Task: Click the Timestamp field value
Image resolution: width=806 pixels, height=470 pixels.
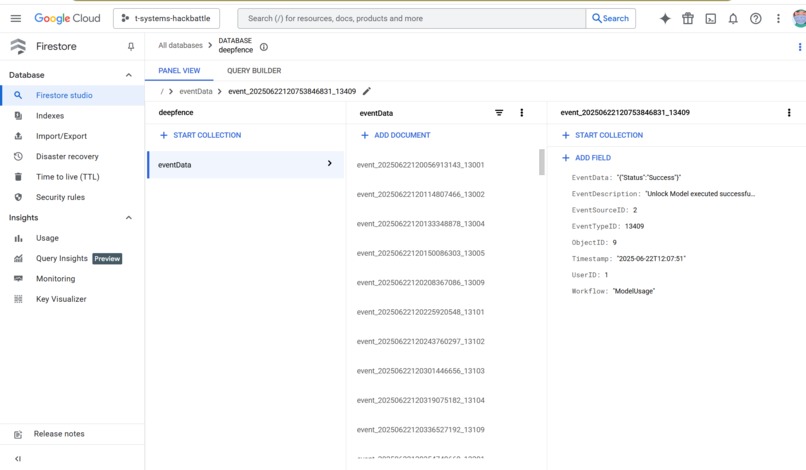Action: (651, 259)
